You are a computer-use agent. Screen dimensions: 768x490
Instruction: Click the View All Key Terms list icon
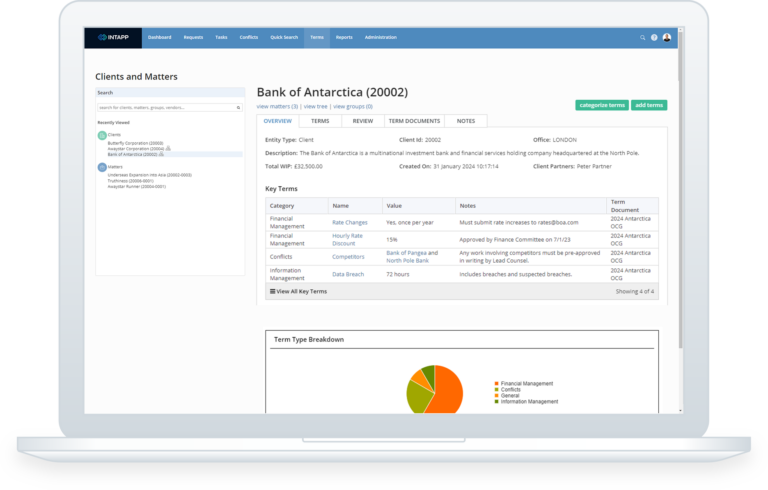tap(273, 291)
